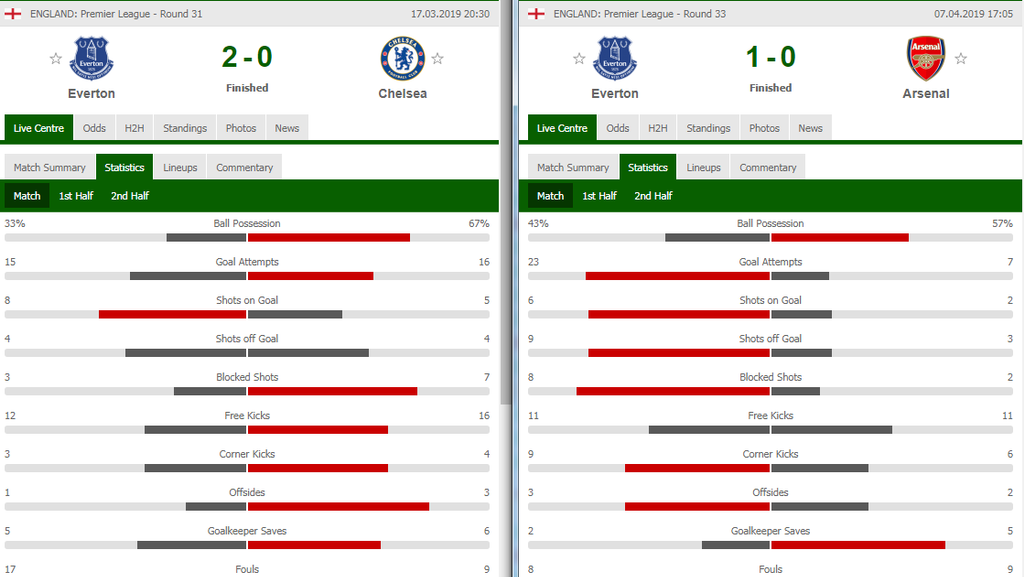Click the England flag beside Round 31

pyautogui.click(x=14, y=14)
